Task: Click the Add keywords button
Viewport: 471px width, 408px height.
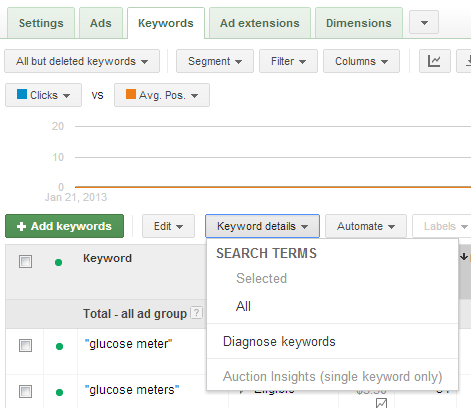Action: pos(64,226)
